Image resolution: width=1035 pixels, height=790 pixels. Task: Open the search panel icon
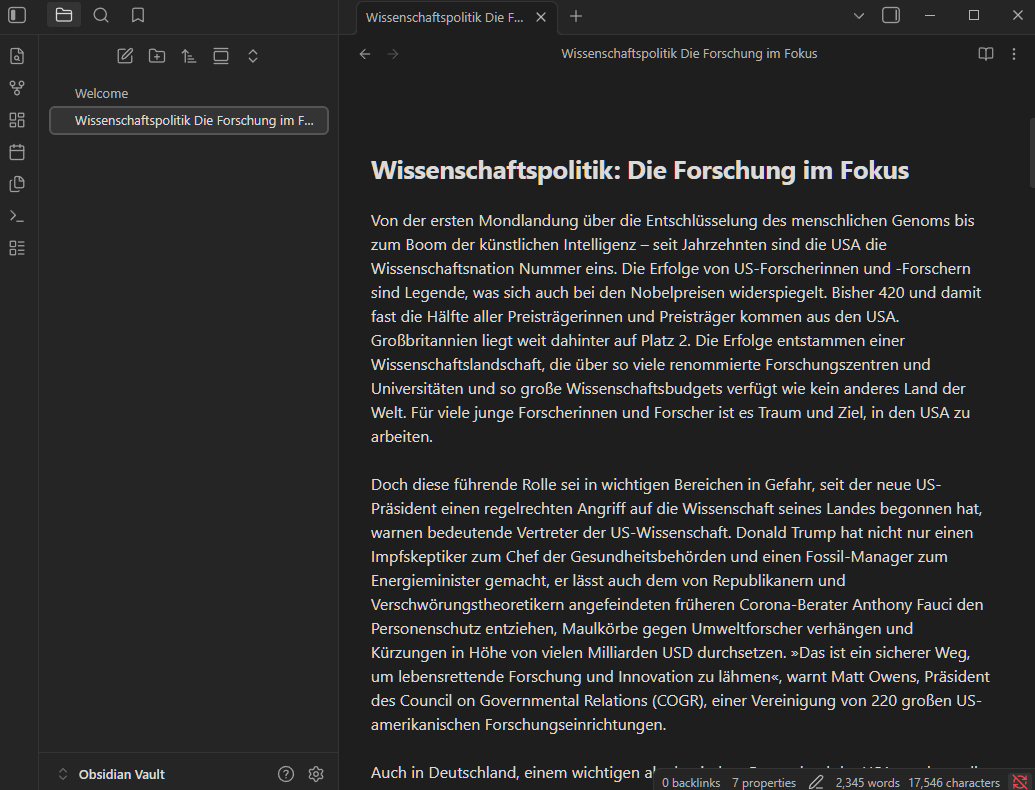(x=101, y=15)
